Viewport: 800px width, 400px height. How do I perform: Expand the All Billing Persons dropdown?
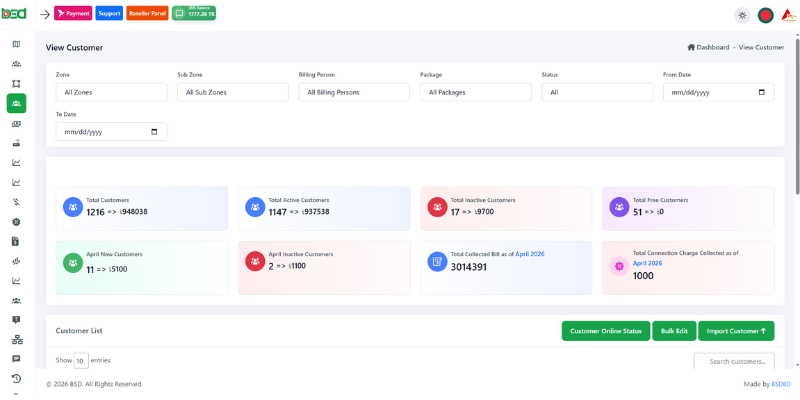coord(354,92)
